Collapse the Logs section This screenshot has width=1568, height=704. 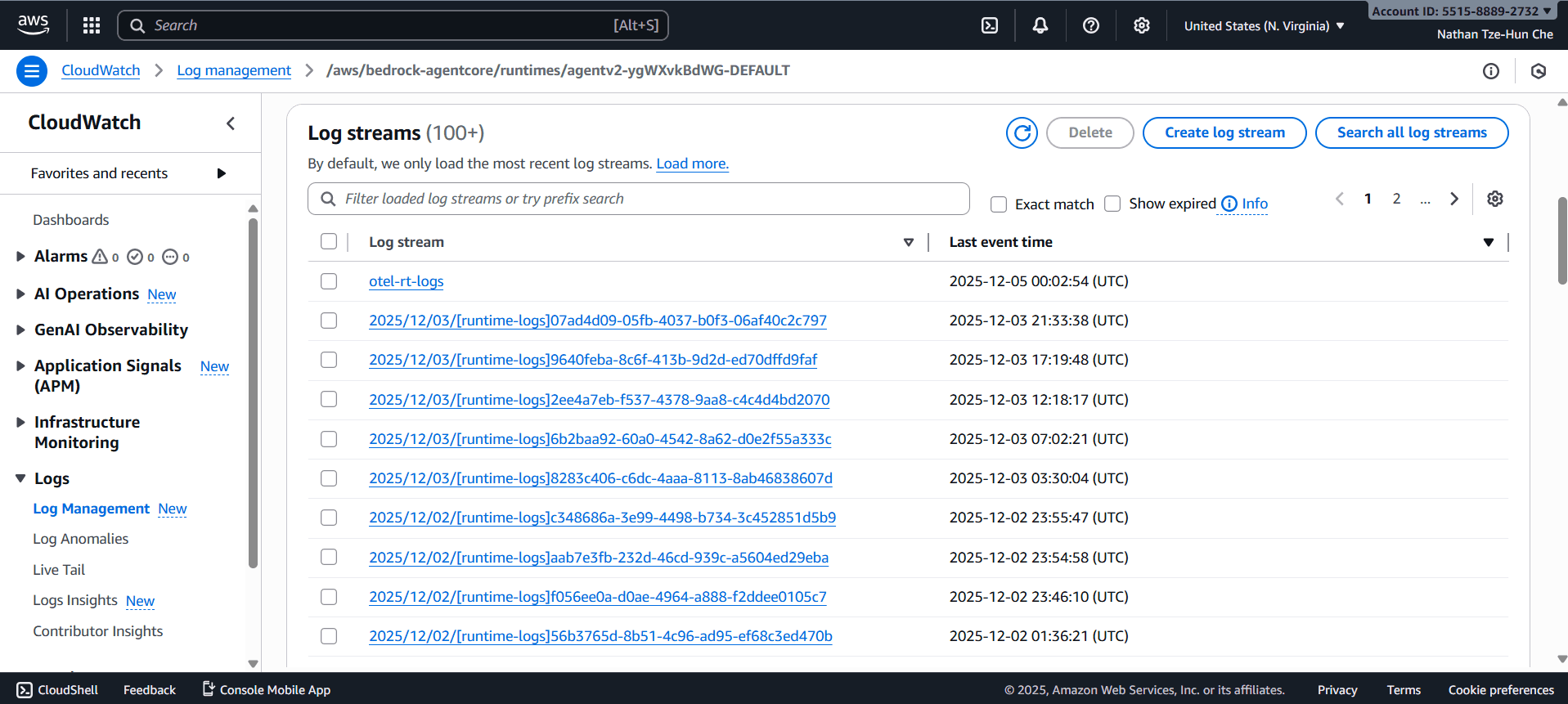click(x=20, y=478)
